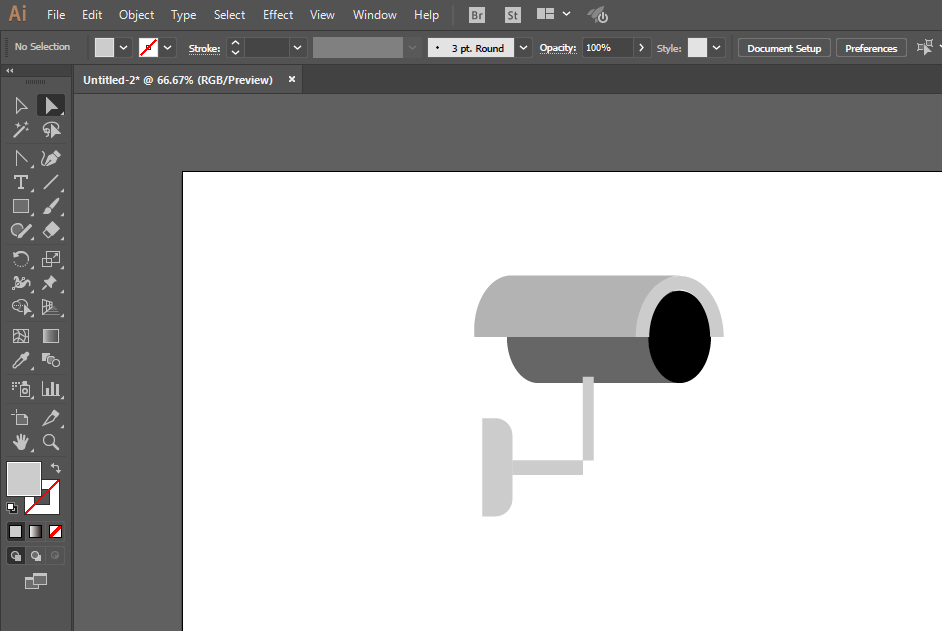Change Screen Mode at toolbar bottom

pyautogui.click(x=35, y=581)
